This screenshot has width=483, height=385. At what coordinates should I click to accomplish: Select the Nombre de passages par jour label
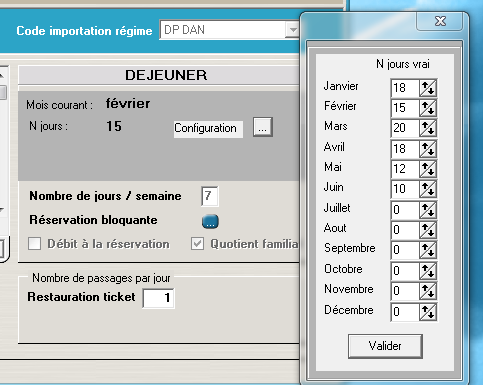click(x=101, y=278)
